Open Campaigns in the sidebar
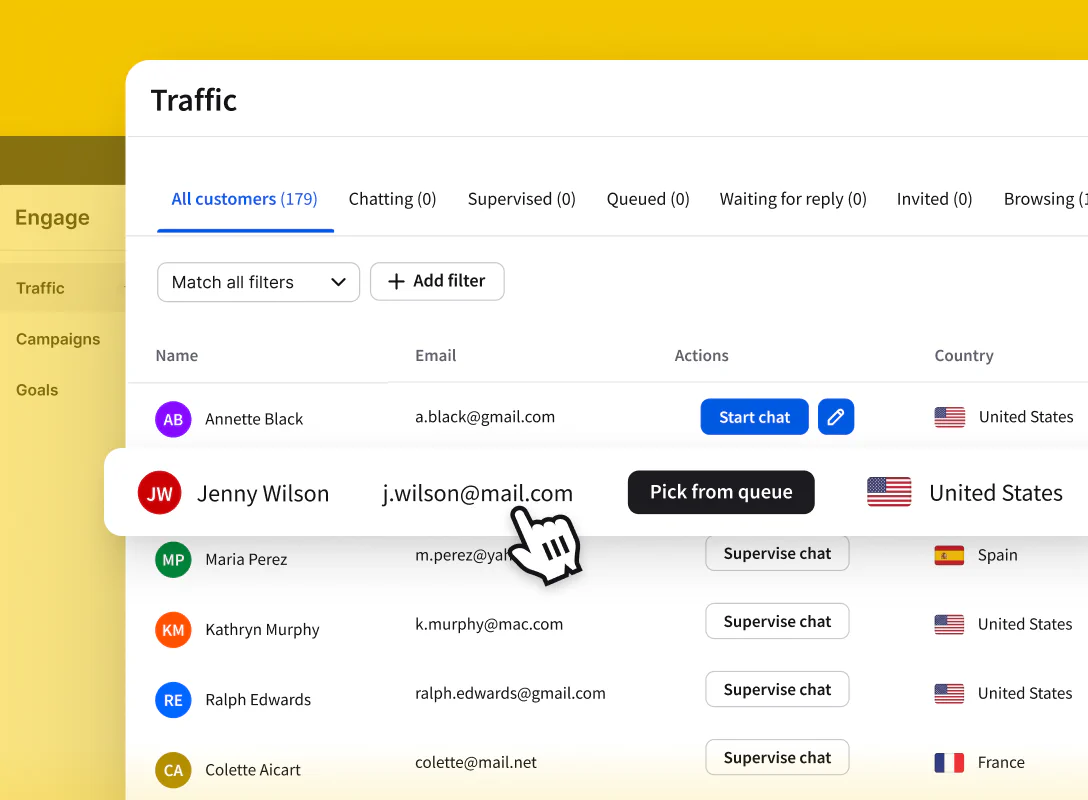 tap(57, 339)
